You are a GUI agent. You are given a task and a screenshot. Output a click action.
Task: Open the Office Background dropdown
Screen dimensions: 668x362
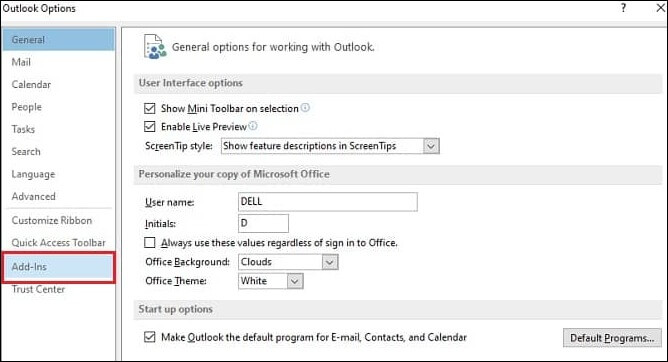[329, 262]
